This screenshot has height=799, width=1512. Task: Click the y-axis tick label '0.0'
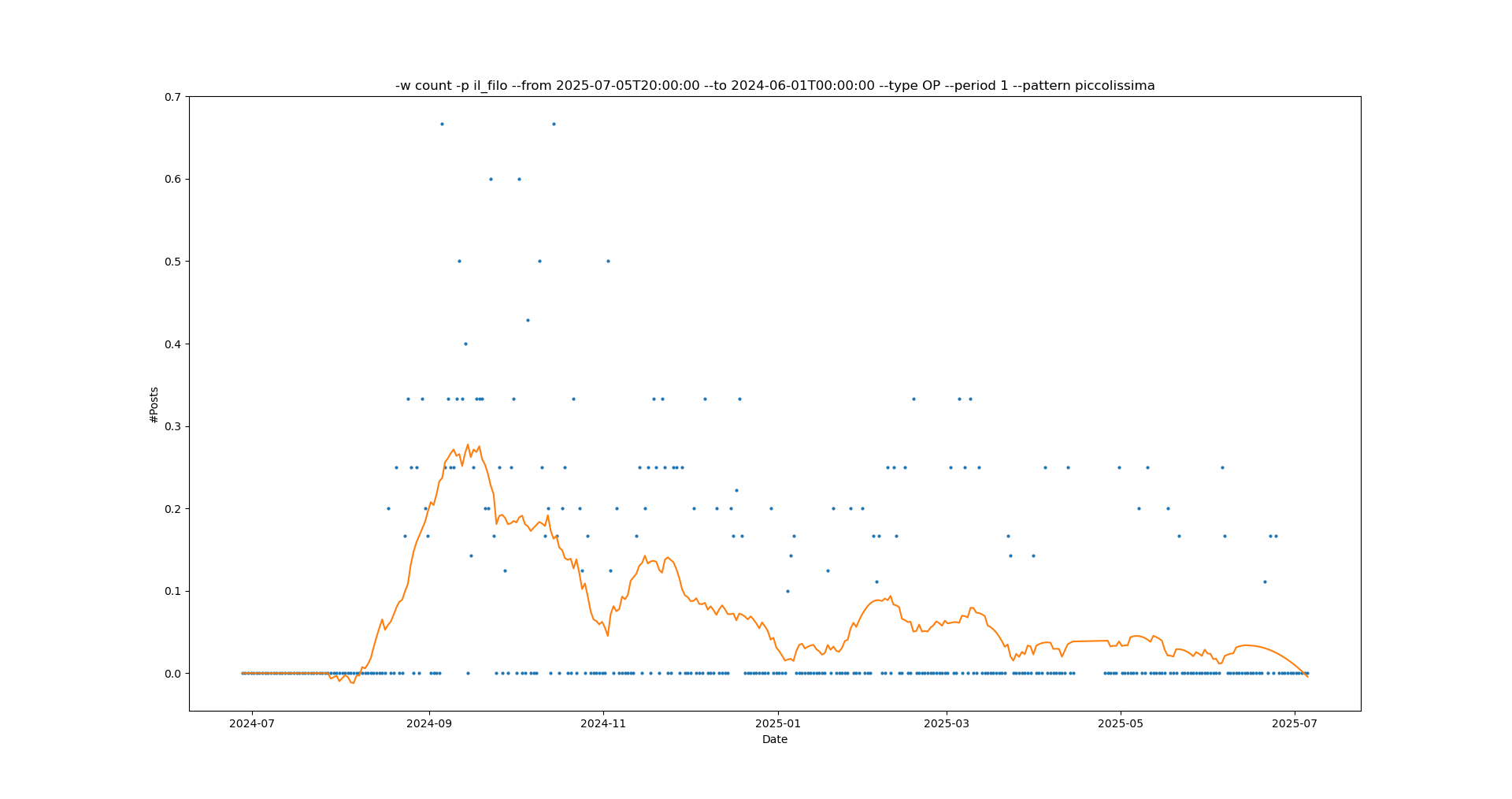(172, 674)
